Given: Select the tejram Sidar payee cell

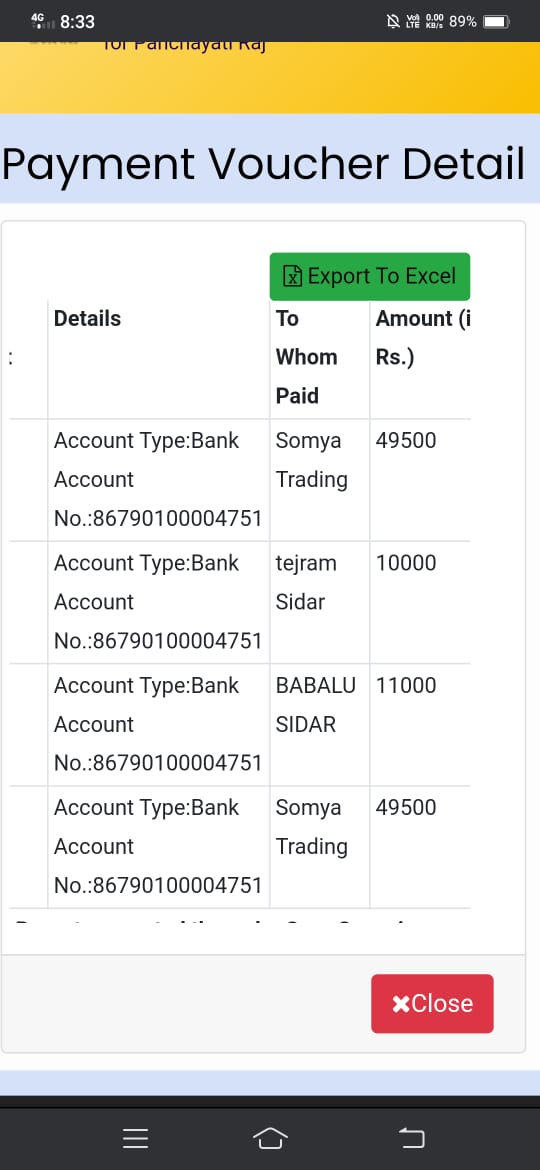Looking at the screenshot, I should tap(319, 602).
